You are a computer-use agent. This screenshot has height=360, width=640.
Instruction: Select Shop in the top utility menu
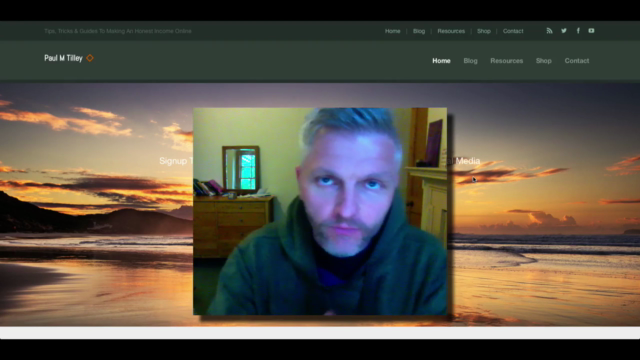click(484, 31)
